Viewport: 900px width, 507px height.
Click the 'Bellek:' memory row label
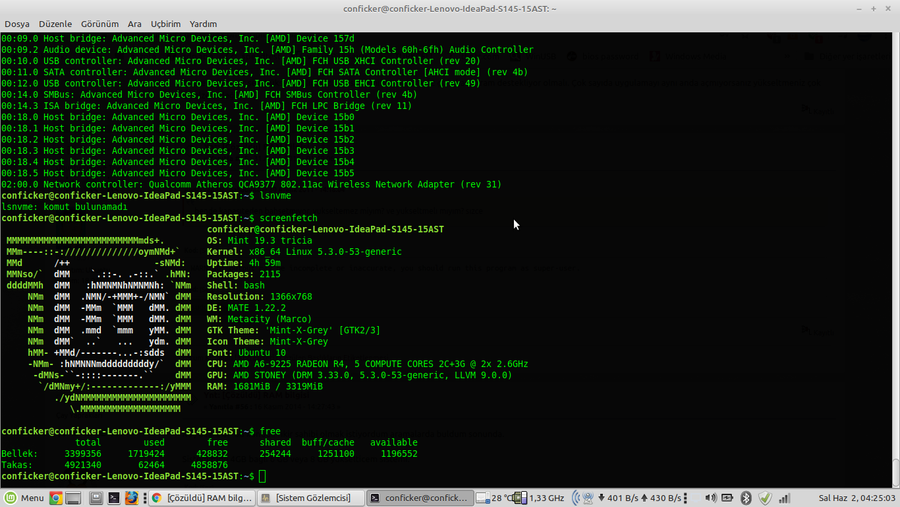pos(20,454)
